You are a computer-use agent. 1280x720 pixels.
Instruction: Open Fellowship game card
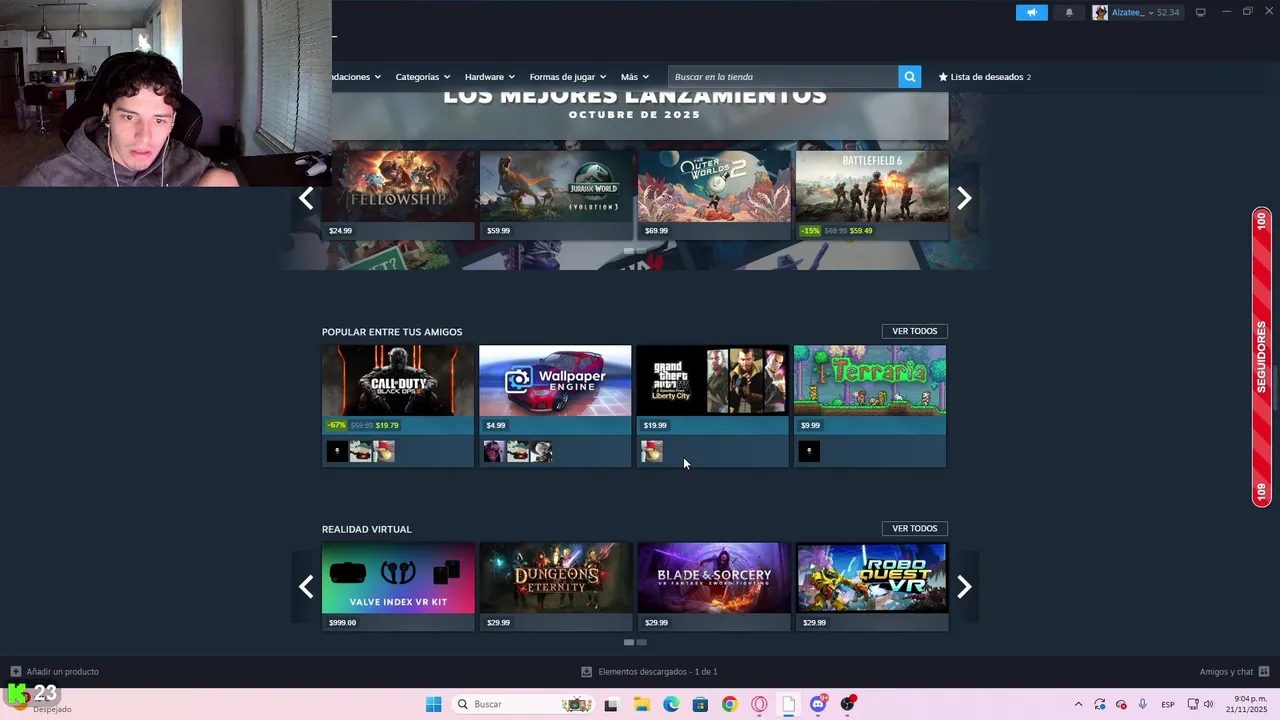point(398,195)
